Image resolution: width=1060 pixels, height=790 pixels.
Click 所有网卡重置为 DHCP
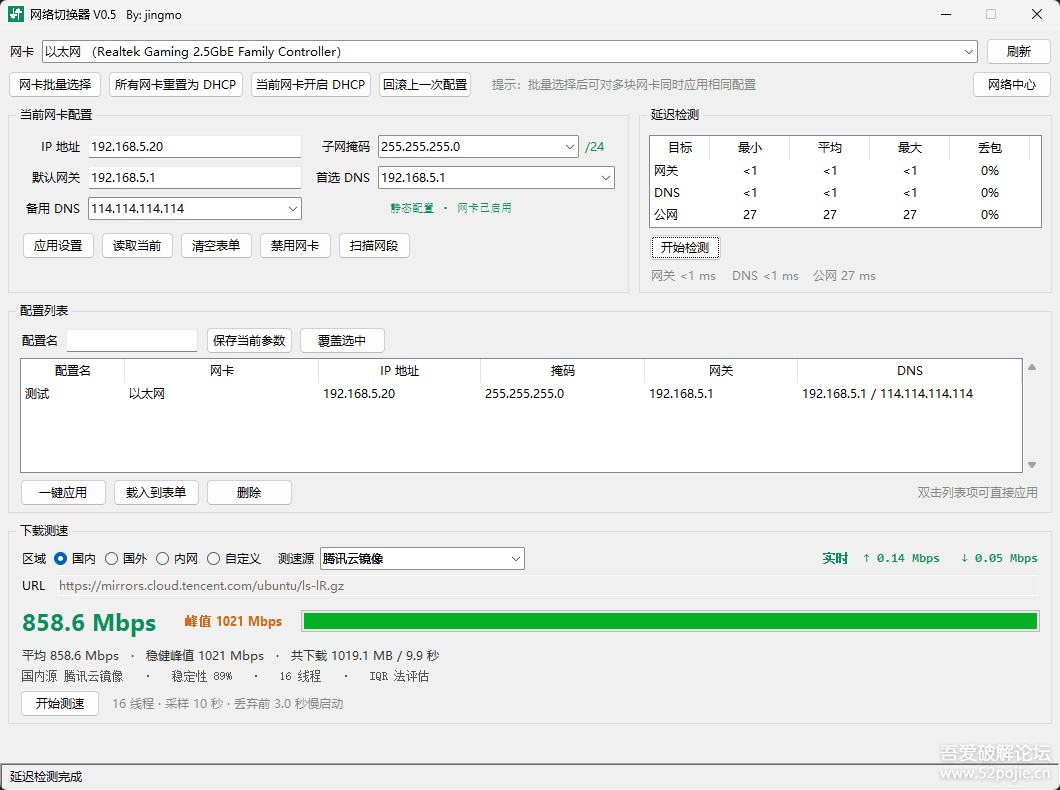tap(176, 84)
